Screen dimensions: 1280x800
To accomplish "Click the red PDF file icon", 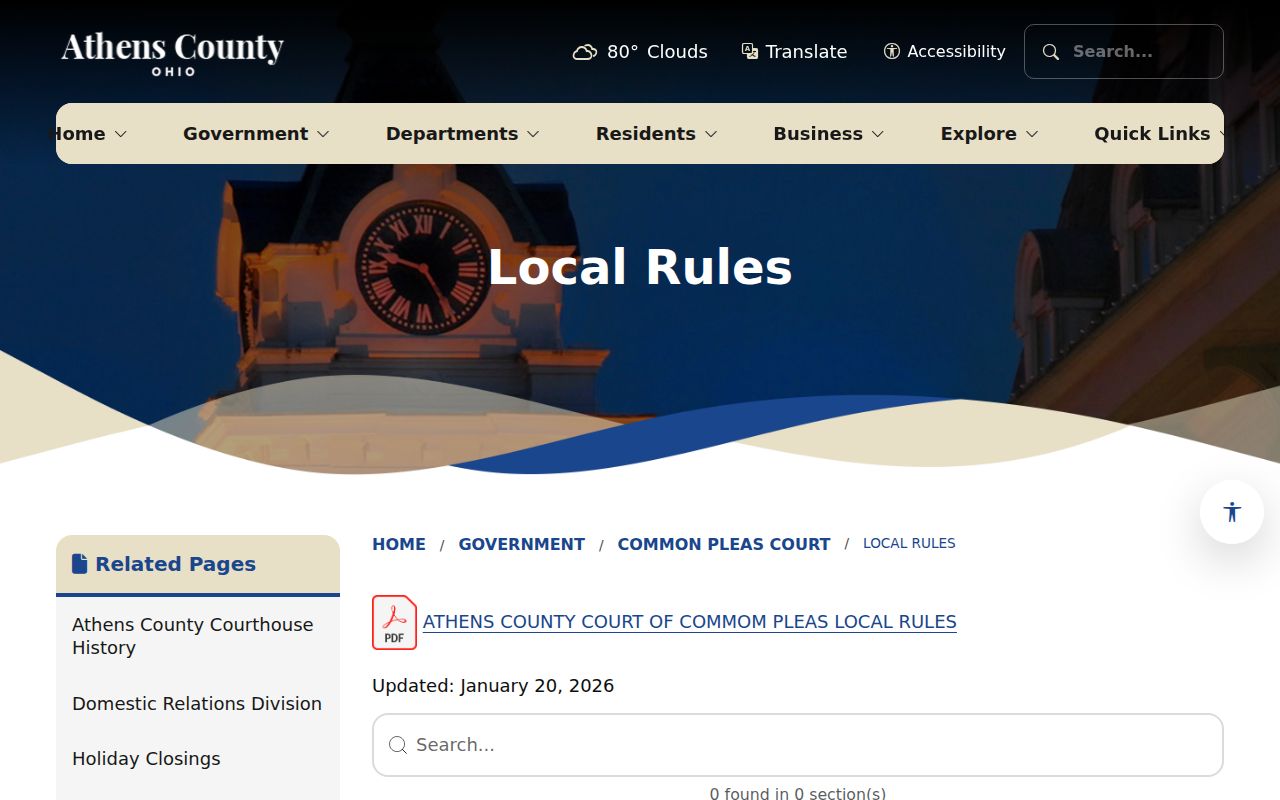I will 394,622.
